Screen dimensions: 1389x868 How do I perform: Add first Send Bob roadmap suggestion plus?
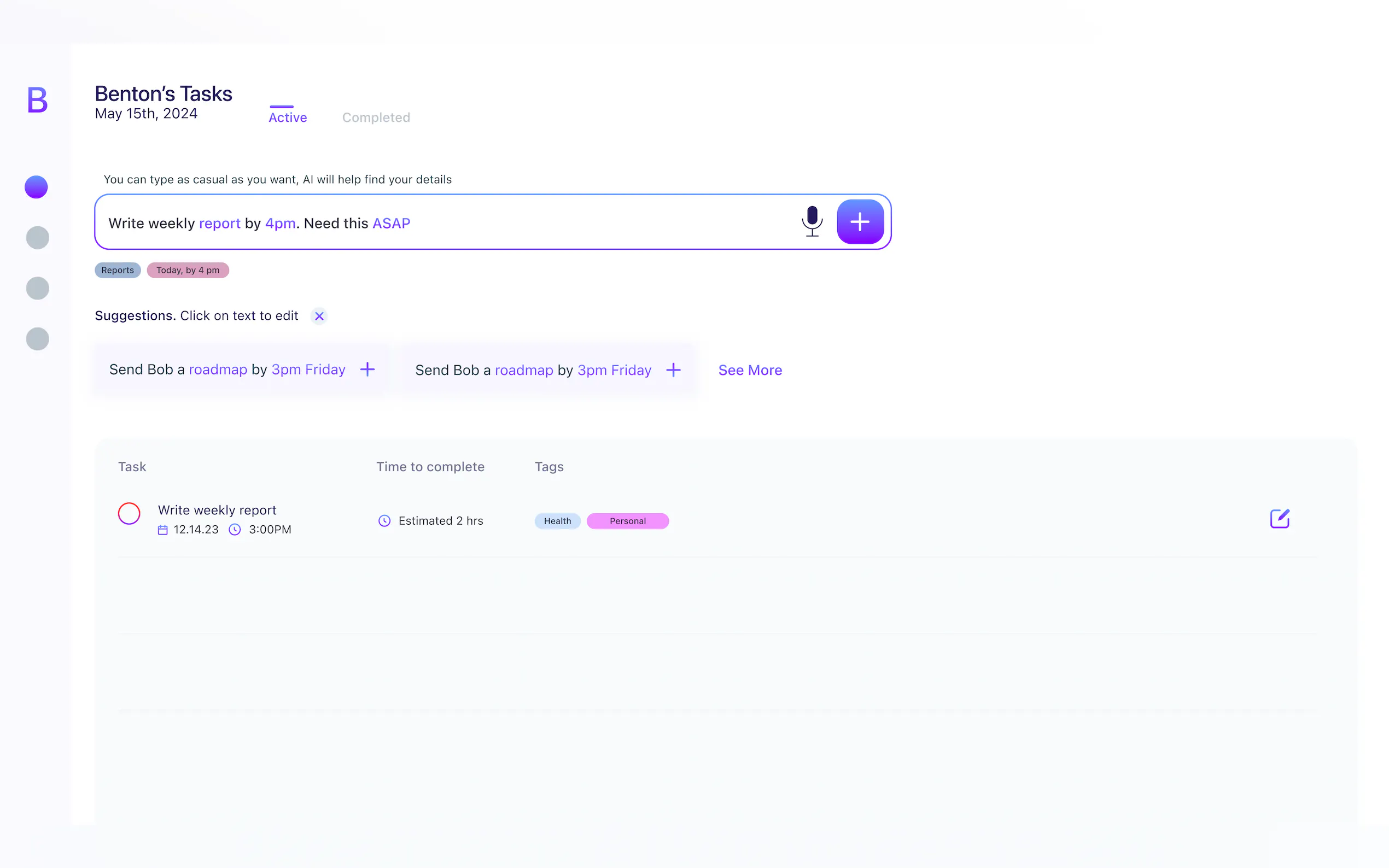point(367,369)
